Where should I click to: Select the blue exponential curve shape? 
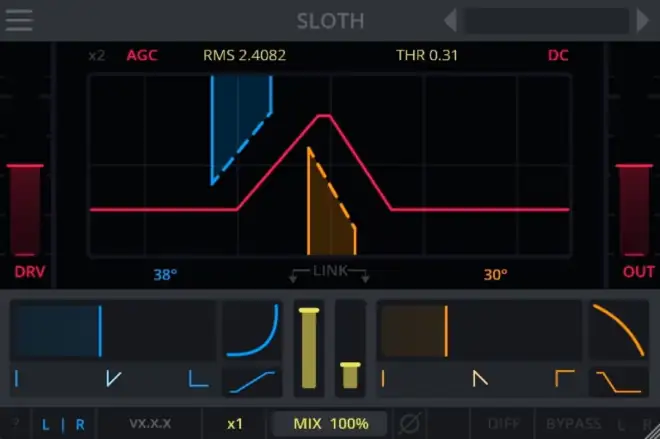click(x=253, y=331)
